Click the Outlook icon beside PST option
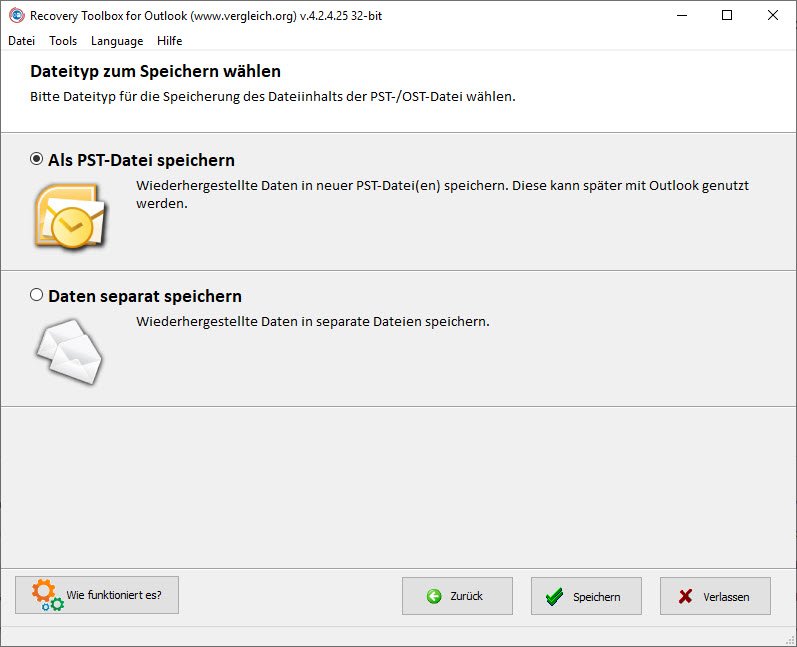Screen dimensions: 797x647 (68, 215)
